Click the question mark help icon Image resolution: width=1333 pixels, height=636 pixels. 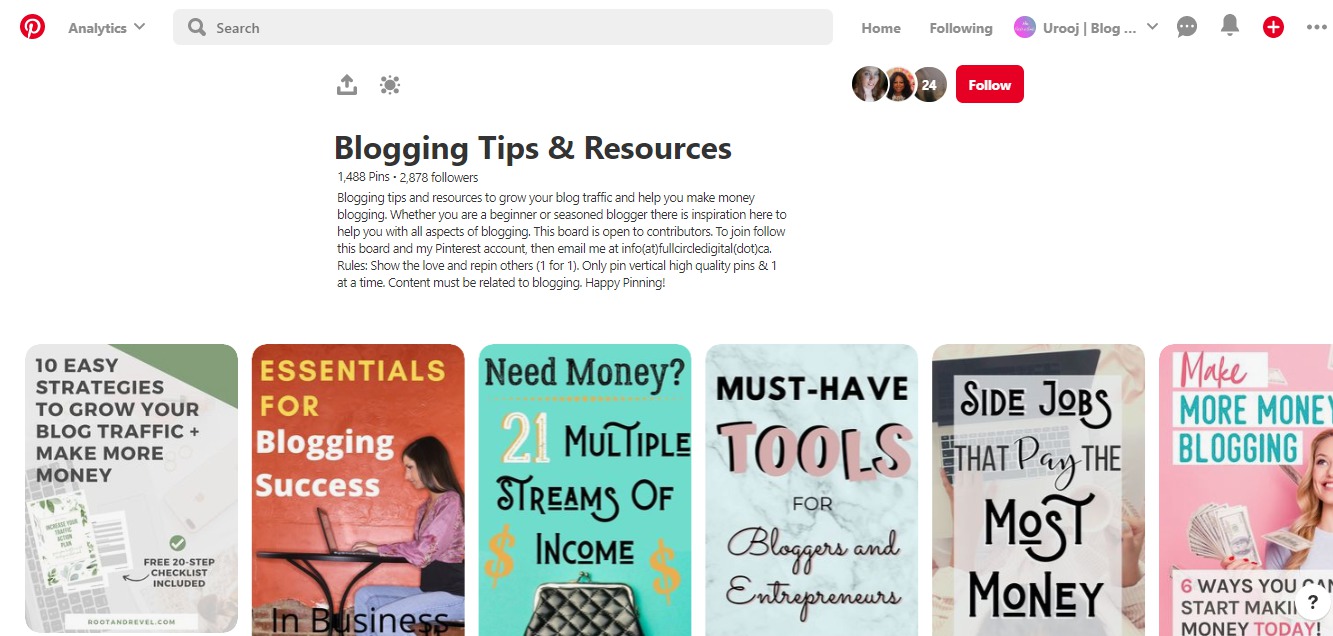click(1313, 601)
